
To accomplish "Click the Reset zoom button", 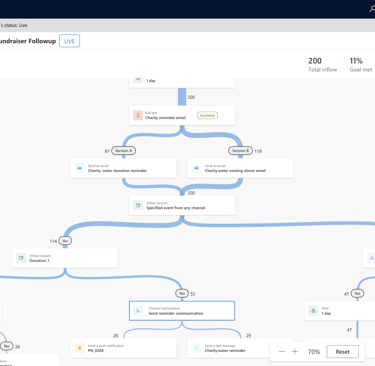I will pos(343,352).
